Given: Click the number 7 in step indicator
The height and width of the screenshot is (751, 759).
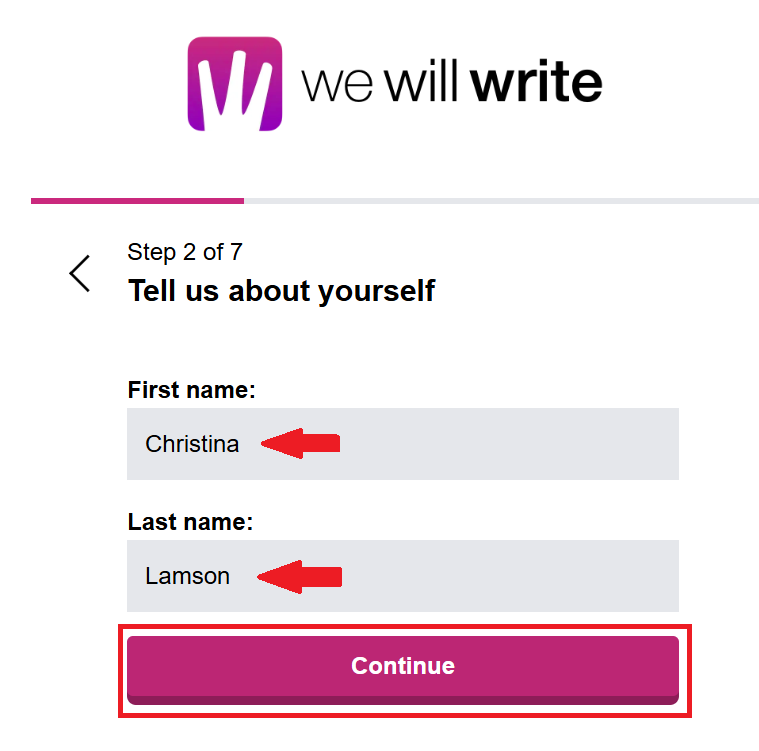Looking at the screenshot, I should point(236,252).
